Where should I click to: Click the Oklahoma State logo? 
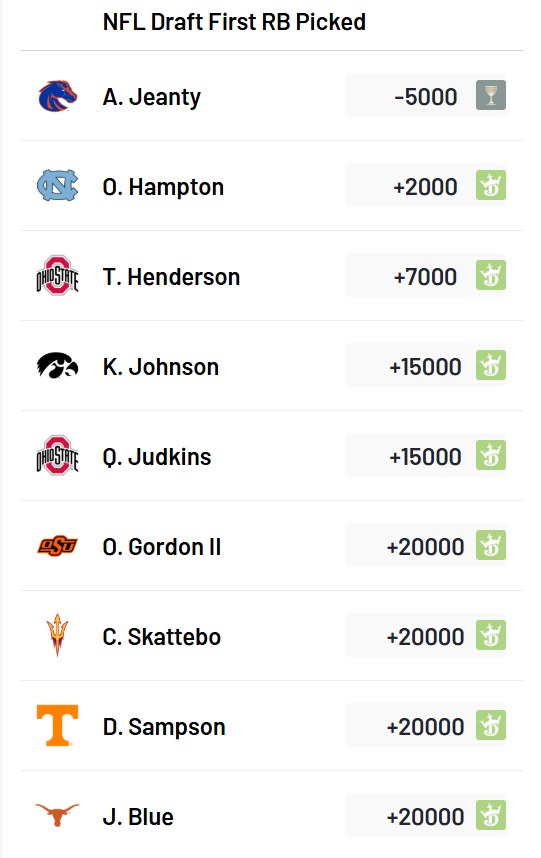(x=57, y=546)
